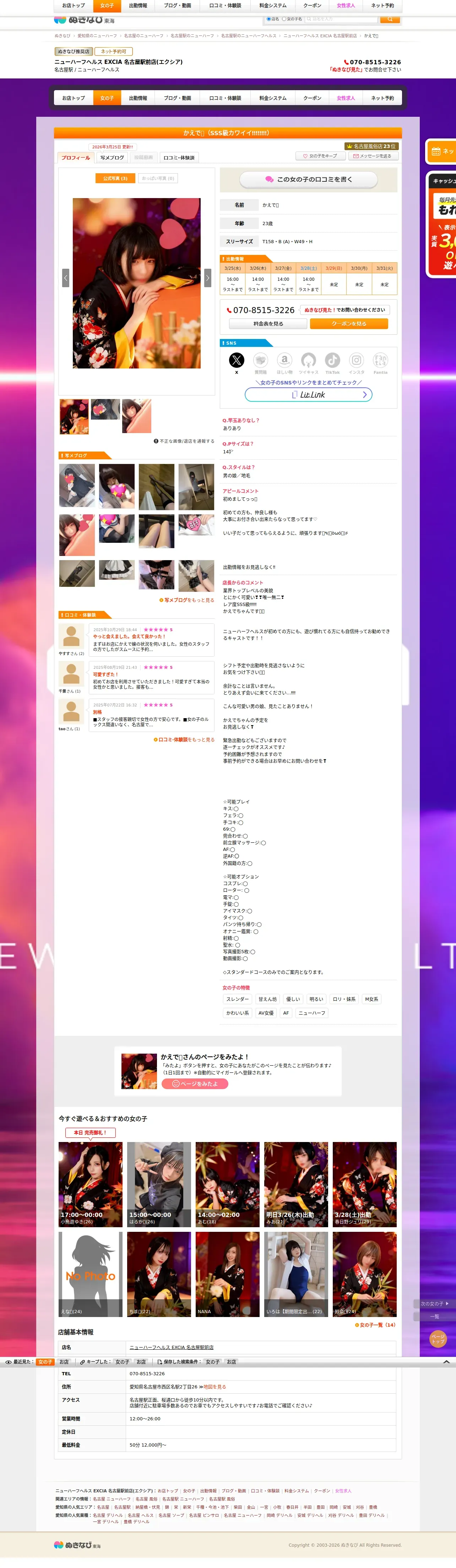Viewport: 456px width, 1568px height.
Task: Switch to the 投稿動画 tab
Action: click(143, 158)
